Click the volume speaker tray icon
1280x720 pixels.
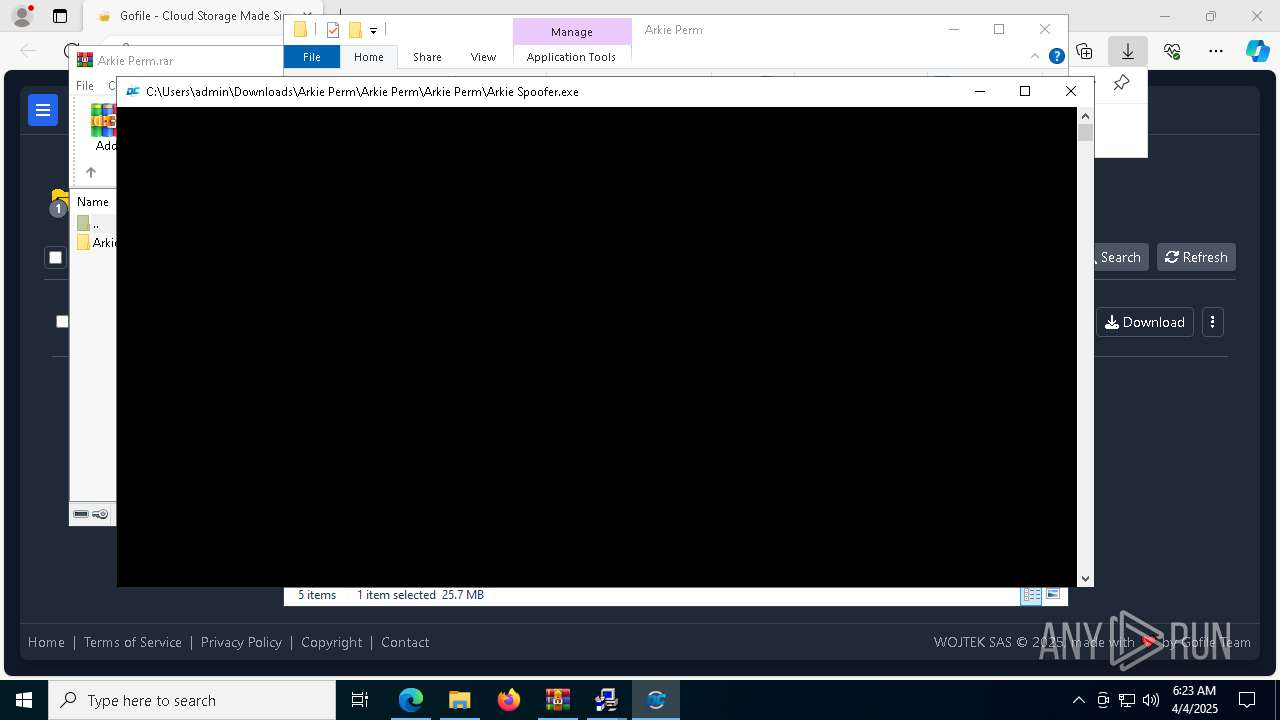tap(1151, 700)
